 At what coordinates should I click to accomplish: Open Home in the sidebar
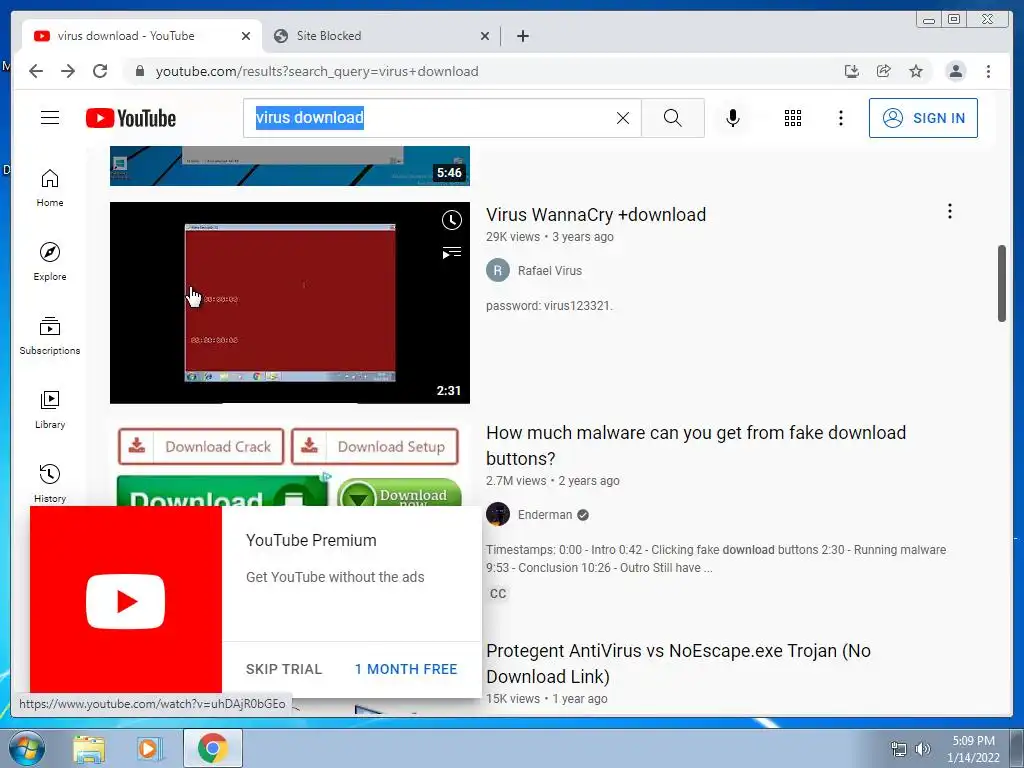pos(50,188)
